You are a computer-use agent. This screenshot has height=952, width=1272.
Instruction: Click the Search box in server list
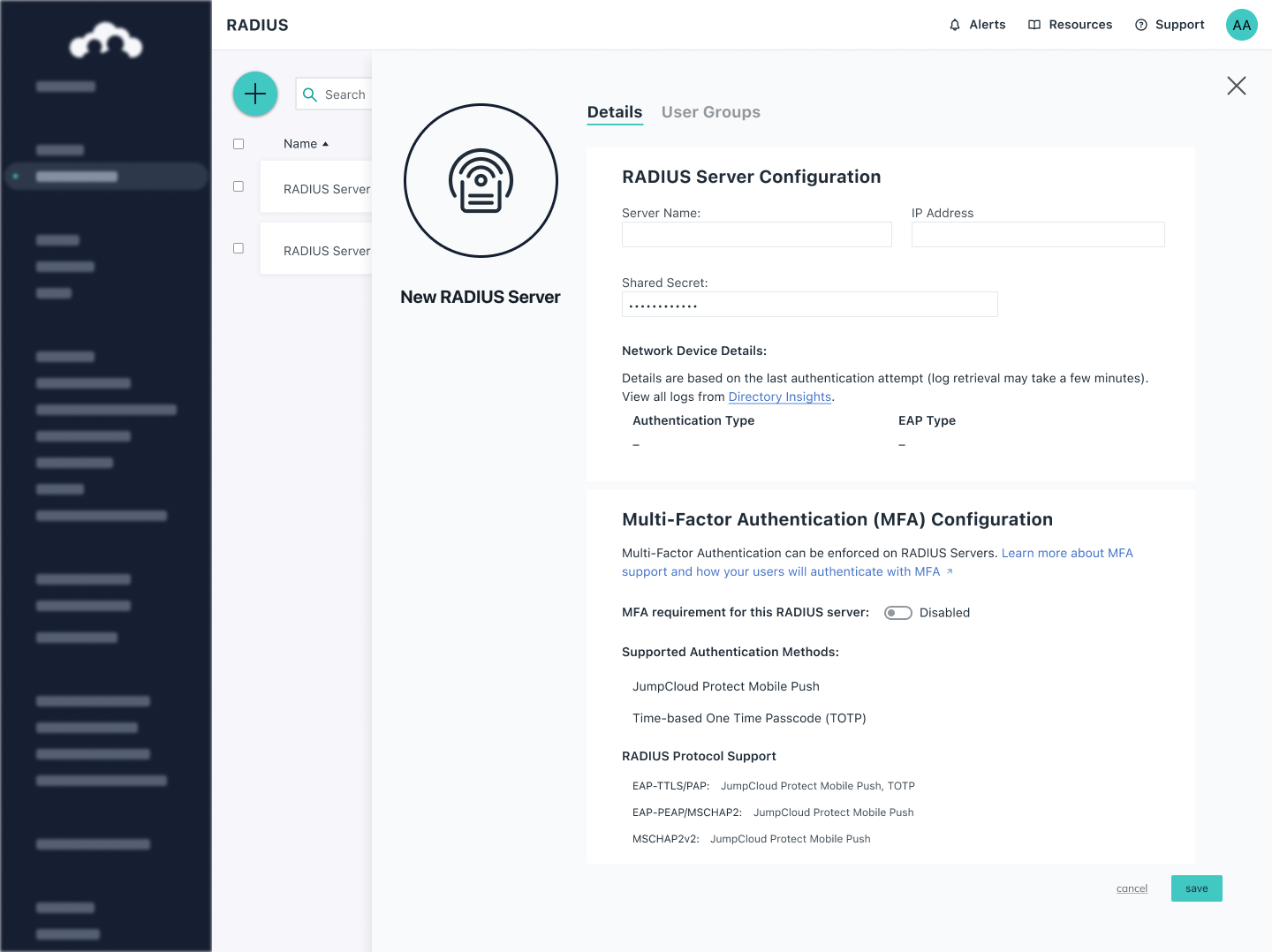click(335, 94)
